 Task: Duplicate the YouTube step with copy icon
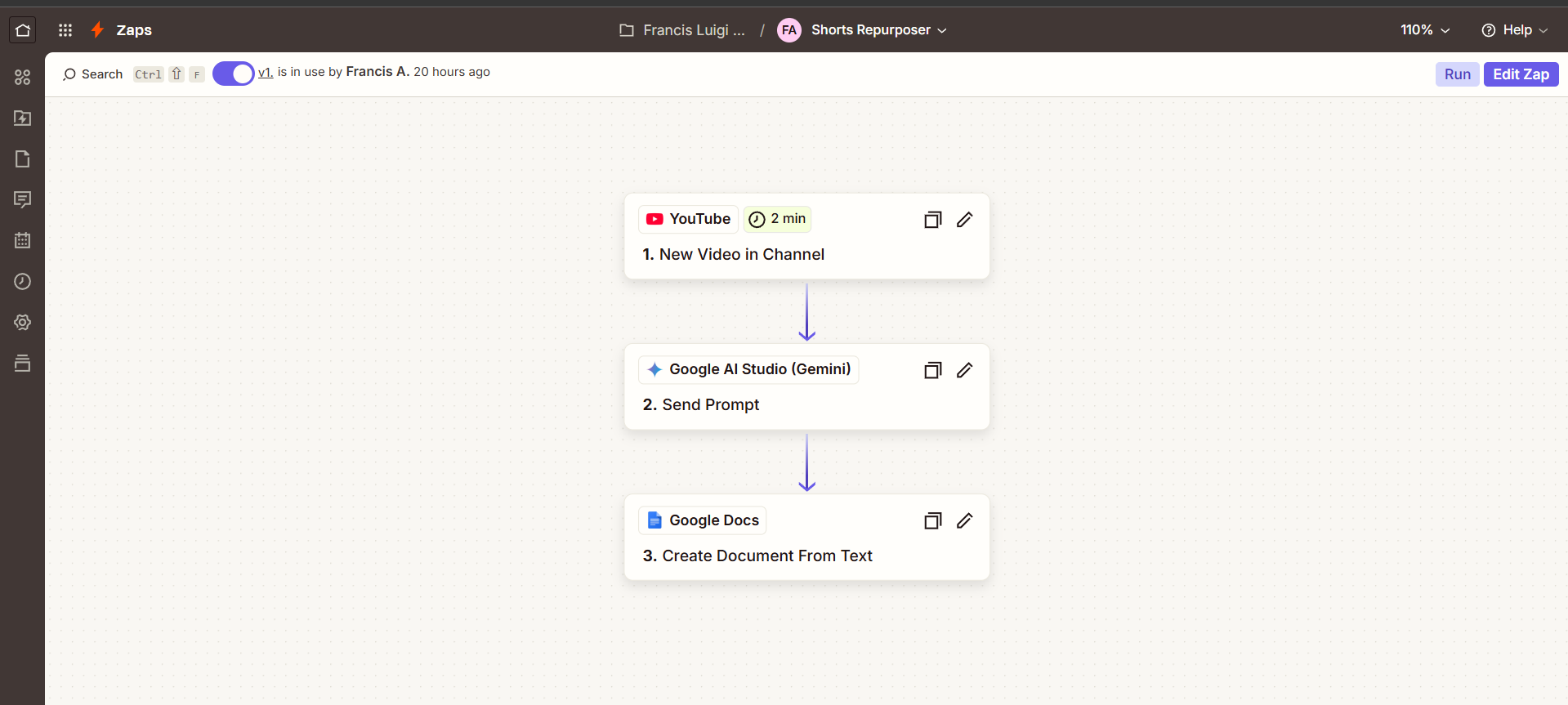click(933, 220)
